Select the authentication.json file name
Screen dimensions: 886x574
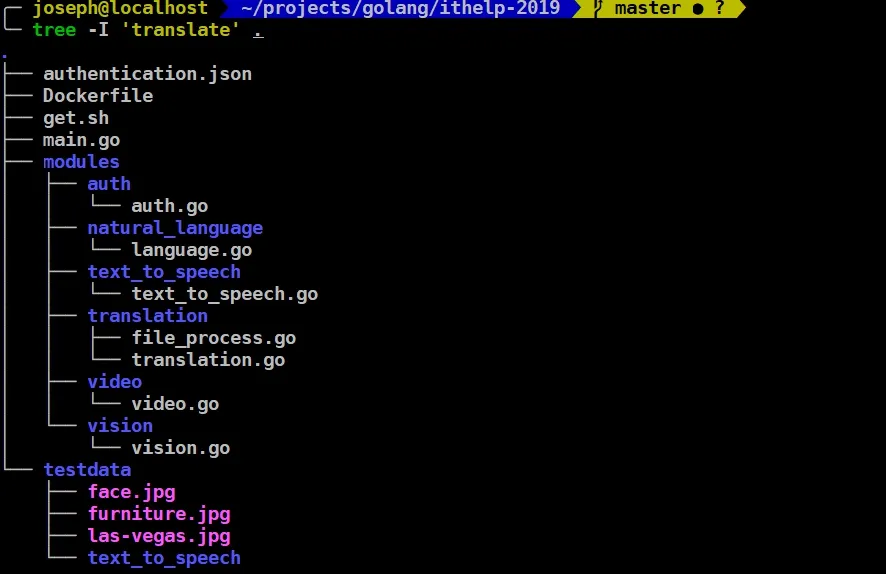[x=147, y=74]
